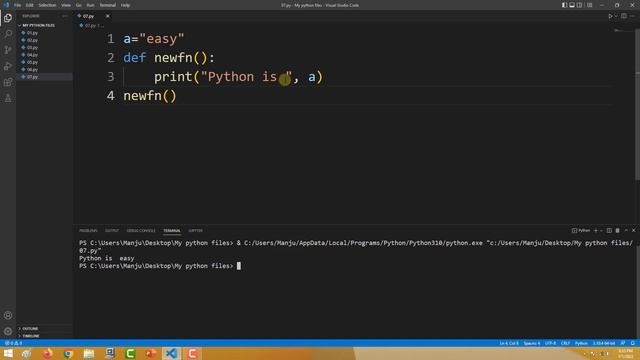Click Ln, Col cursor position in status bar
Viewport: 640px width, 360px height.
[509, 343]
